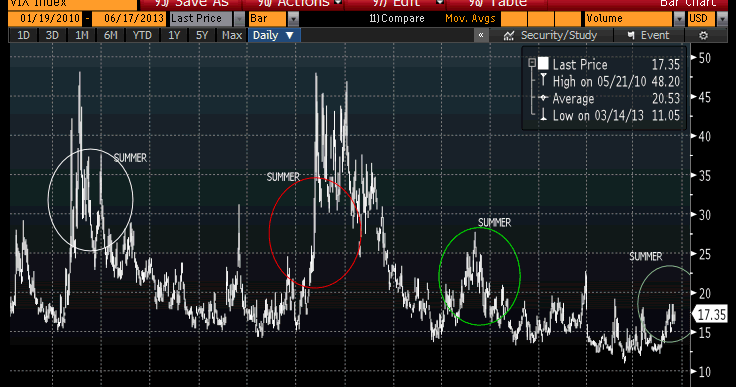Click the Security/Study button label
This screenshot has height=387, width=736.
(559, 35)
